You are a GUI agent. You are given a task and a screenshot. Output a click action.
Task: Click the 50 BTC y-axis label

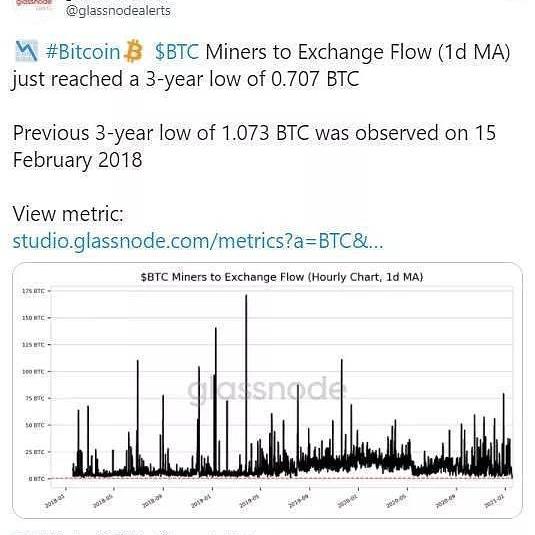(34, 425)
